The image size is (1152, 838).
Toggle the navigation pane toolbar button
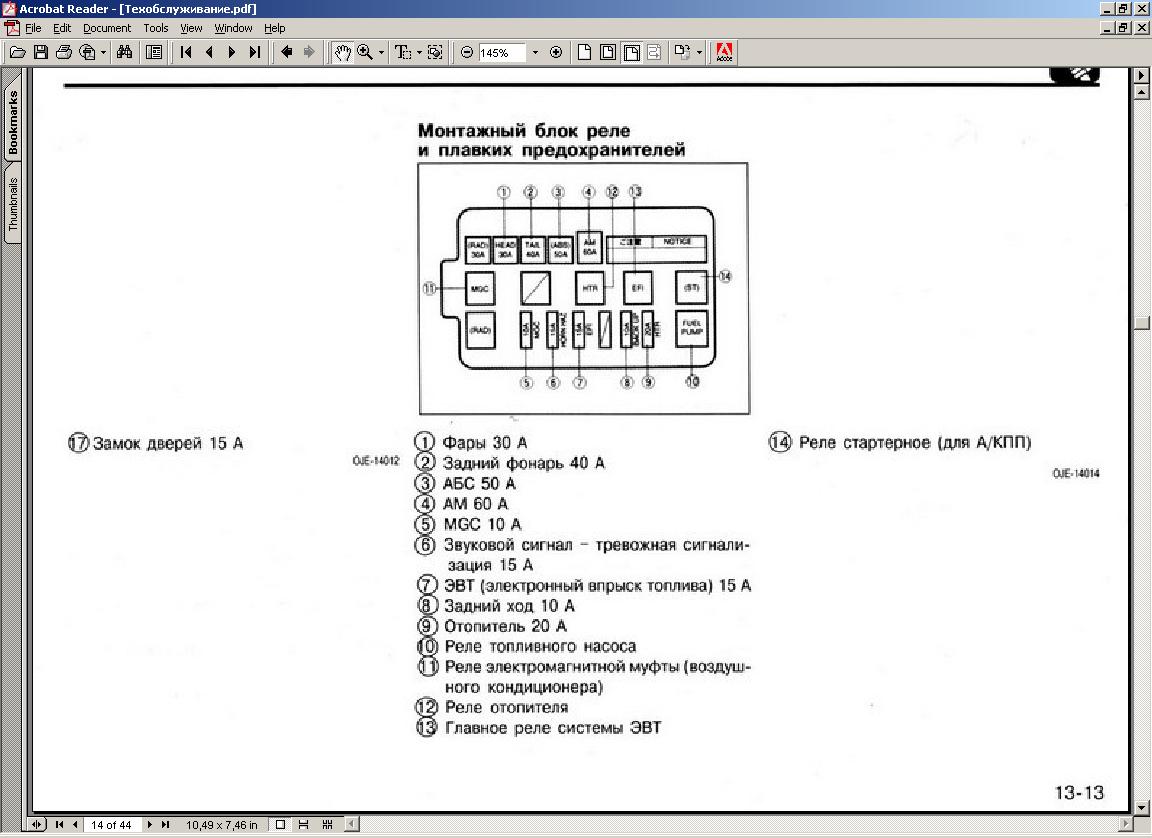(154, 52)
